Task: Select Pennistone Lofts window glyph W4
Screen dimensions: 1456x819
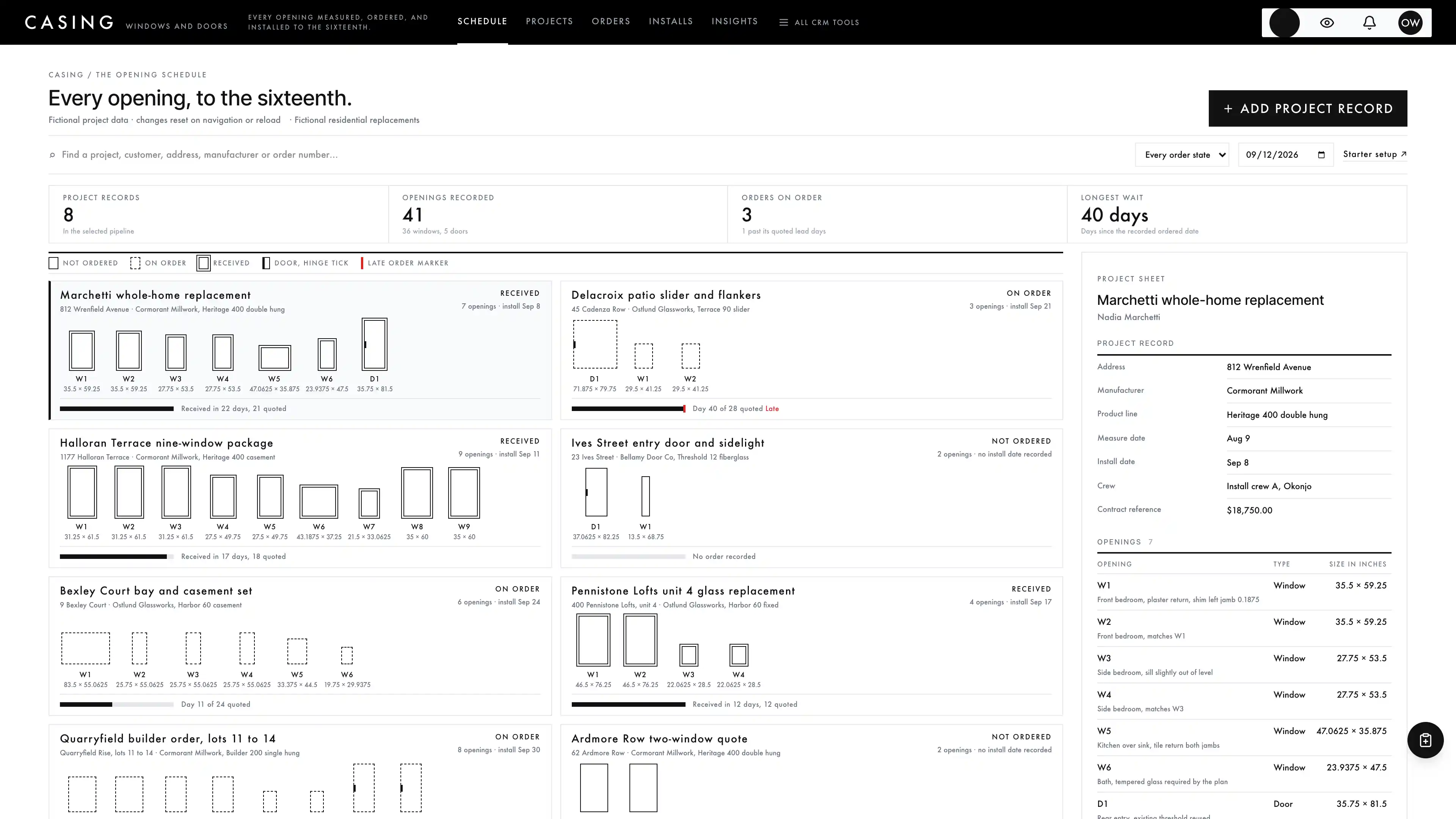Action: pyautogui.click(x=739, y=655)
